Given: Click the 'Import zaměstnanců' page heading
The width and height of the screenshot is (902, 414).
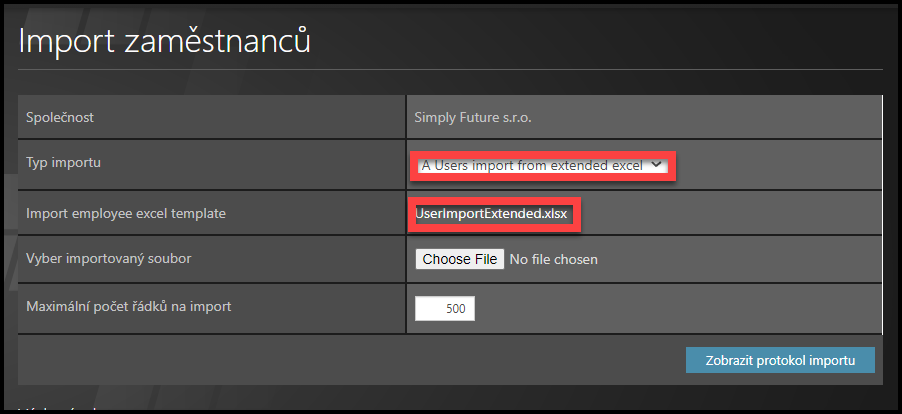Looking at the screenshot, I should click(x=165, y=42).
